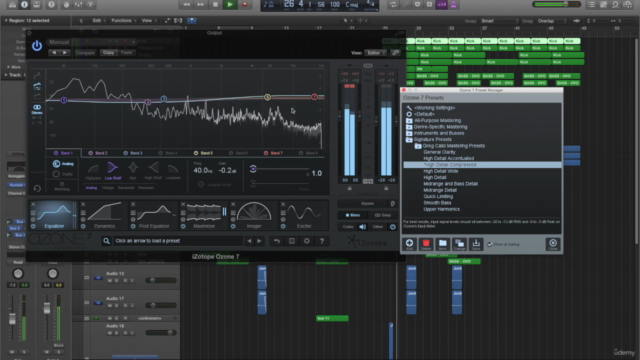
Task: Enable the Band 4 tab
Action: (168, 153)
